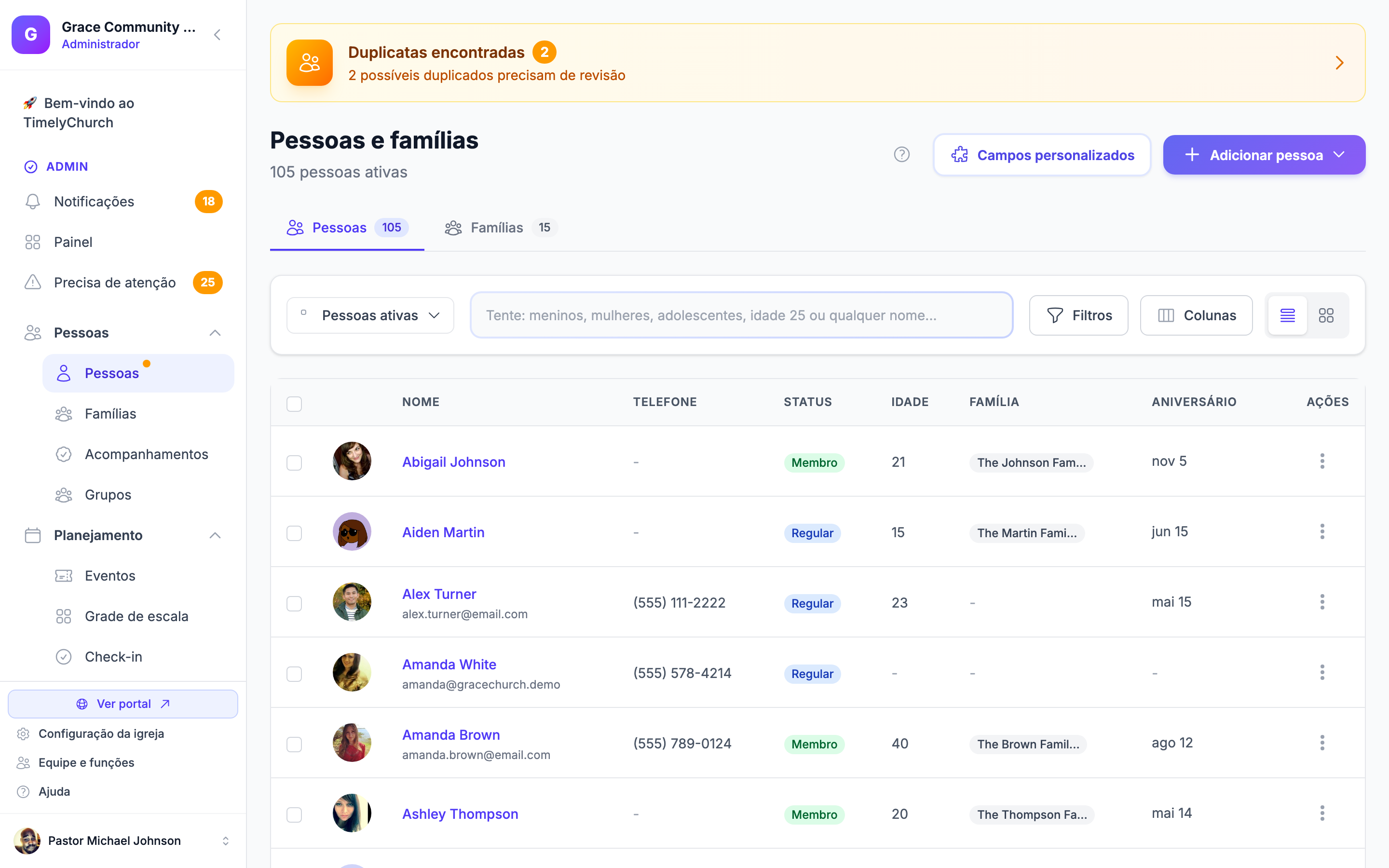Open Painel in the sidebar
1389x868 pixels.
click(x=123, y=242)
